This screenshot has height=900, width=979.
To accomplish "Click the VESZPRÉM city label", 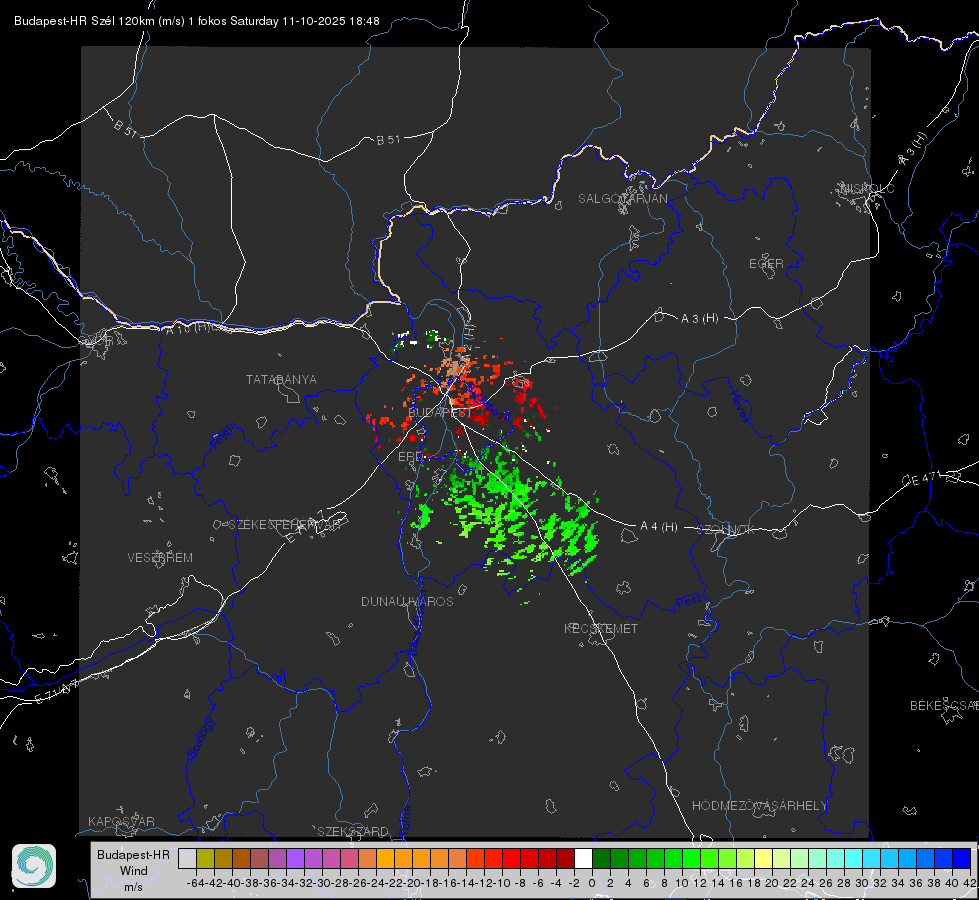I will pos(160,558).
